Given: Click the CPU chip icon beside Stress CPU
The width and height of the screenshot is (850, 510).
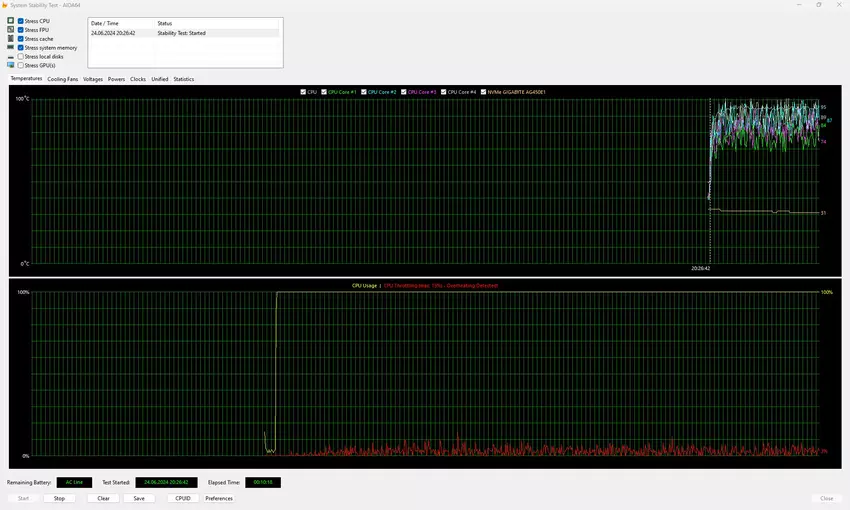Looking at the screenshot, I should (10, 20).
